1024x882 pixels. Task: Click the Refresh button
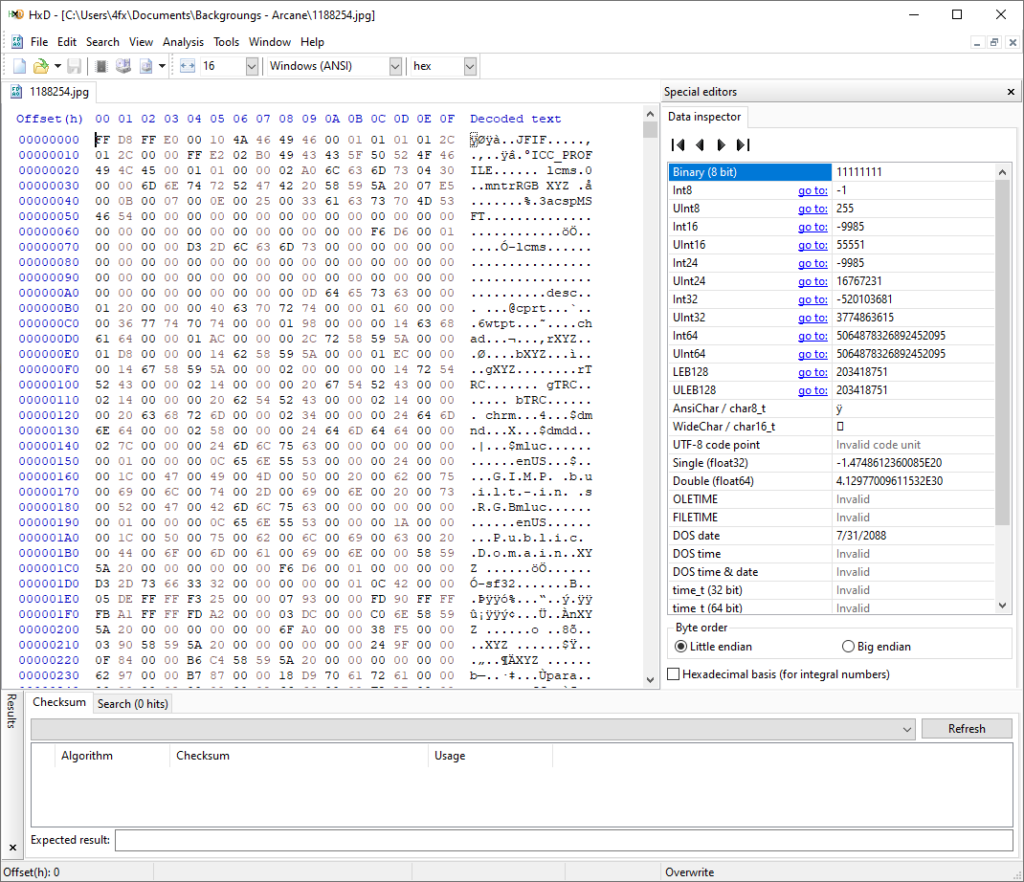coord(966,728)
